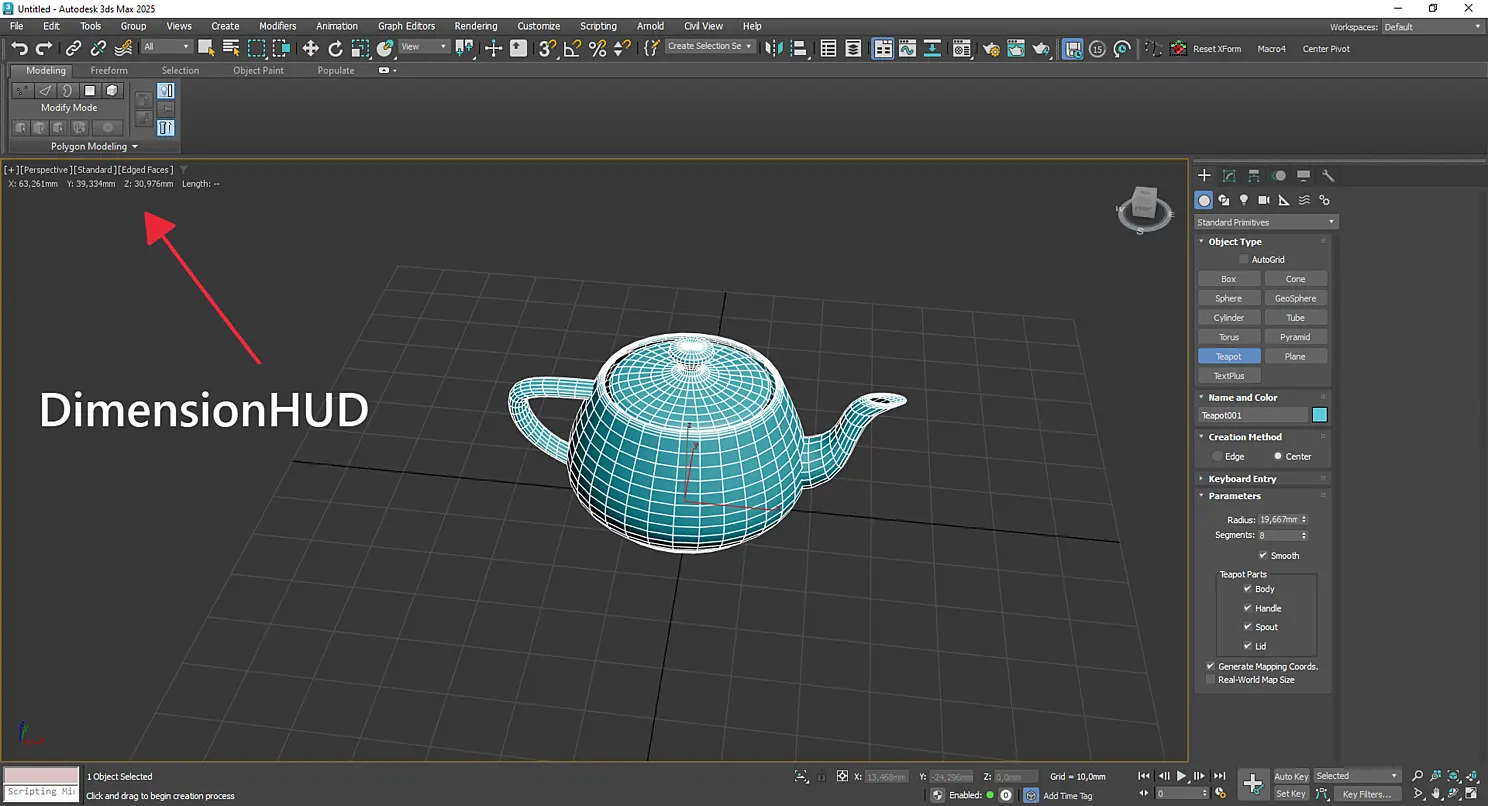
Task: Activate the Select and Move tool
Action: 310,48
